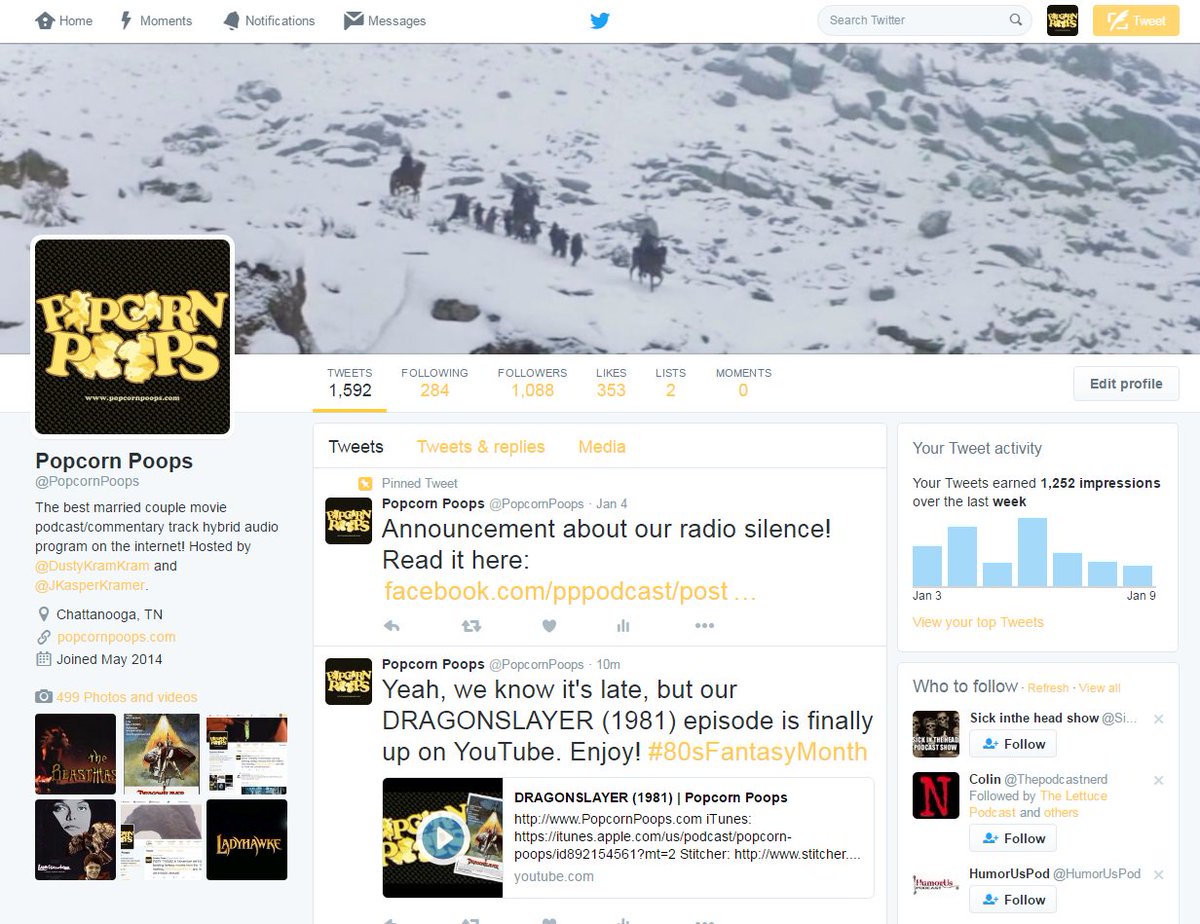Focus the Search Twitter field
Image resolution: width=1200 pixels, height=924 pixels.
coord(924,20)
